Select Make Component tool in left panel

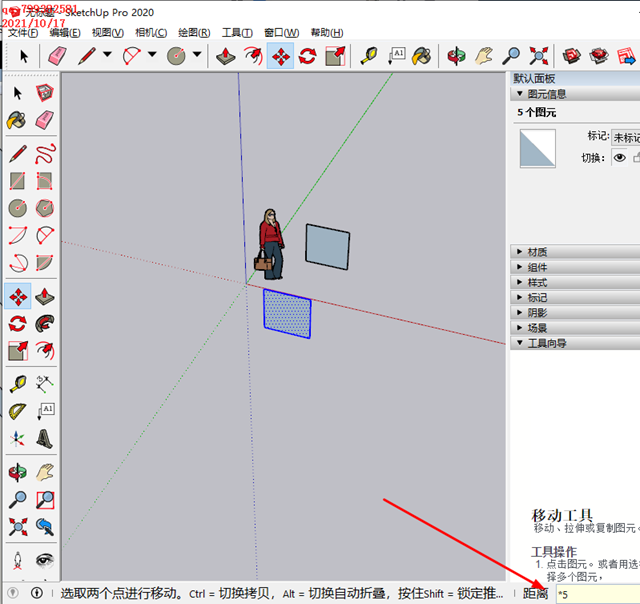click(x=44, y=93)
